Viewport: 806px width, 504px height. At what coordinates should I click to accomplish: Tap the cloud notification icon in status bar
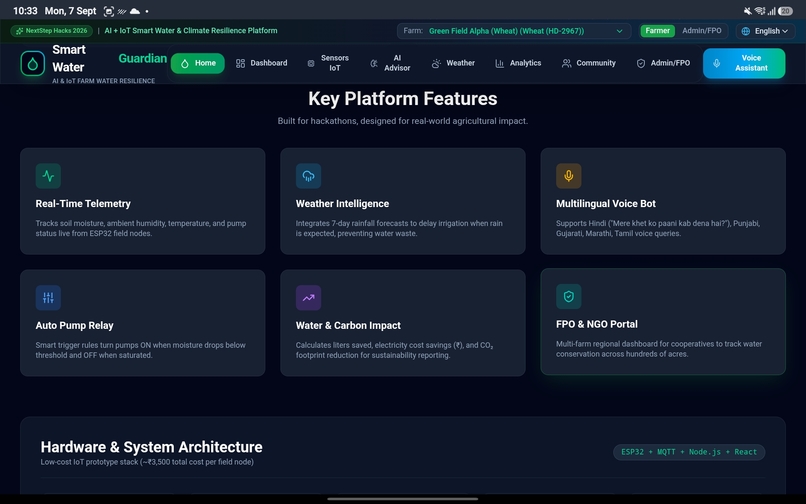coord(135,11)
